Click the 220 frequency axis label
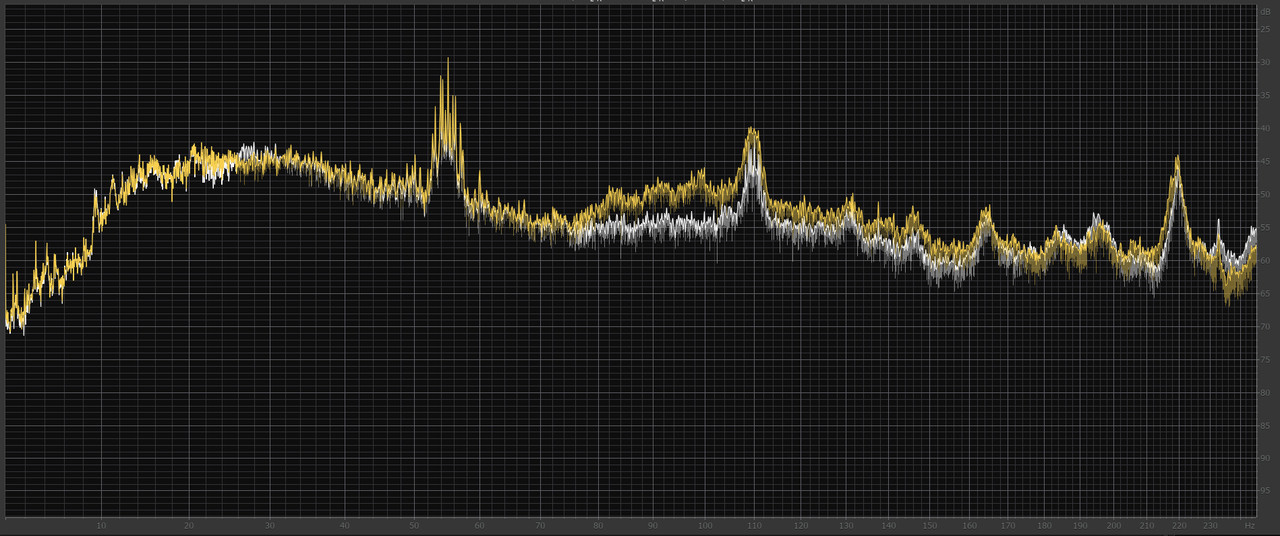 1180,525
